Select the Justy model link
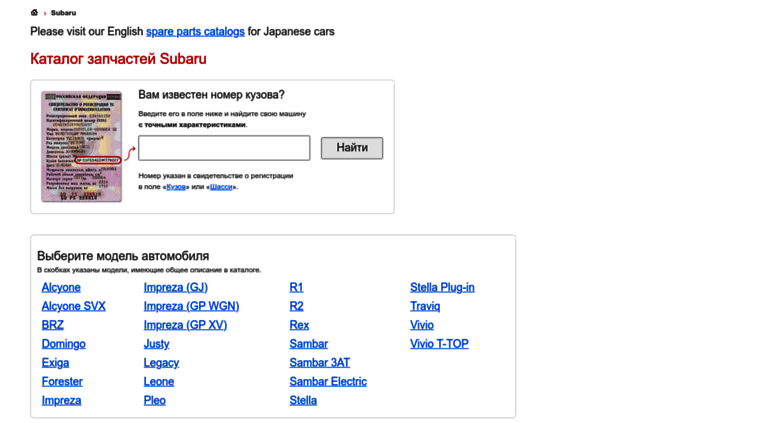This screenshot has height=423, width=777. point(157,344)
